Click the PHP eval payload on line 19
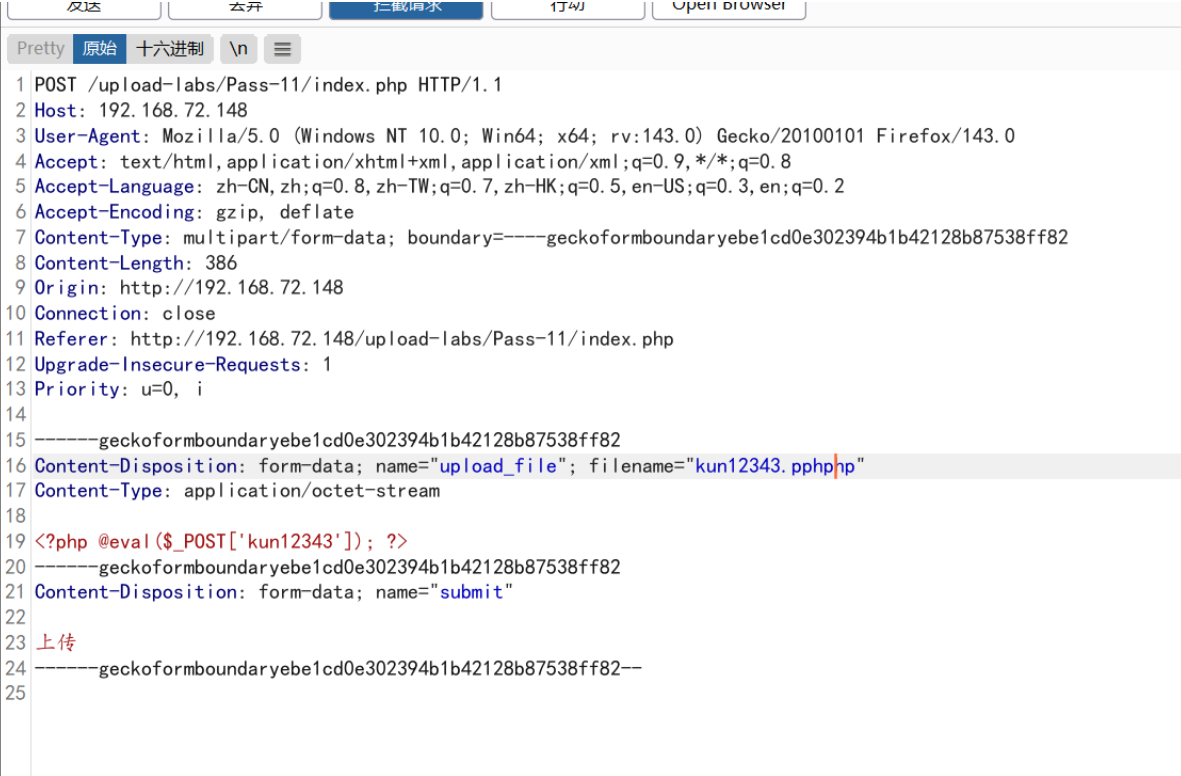 point(221,542)
